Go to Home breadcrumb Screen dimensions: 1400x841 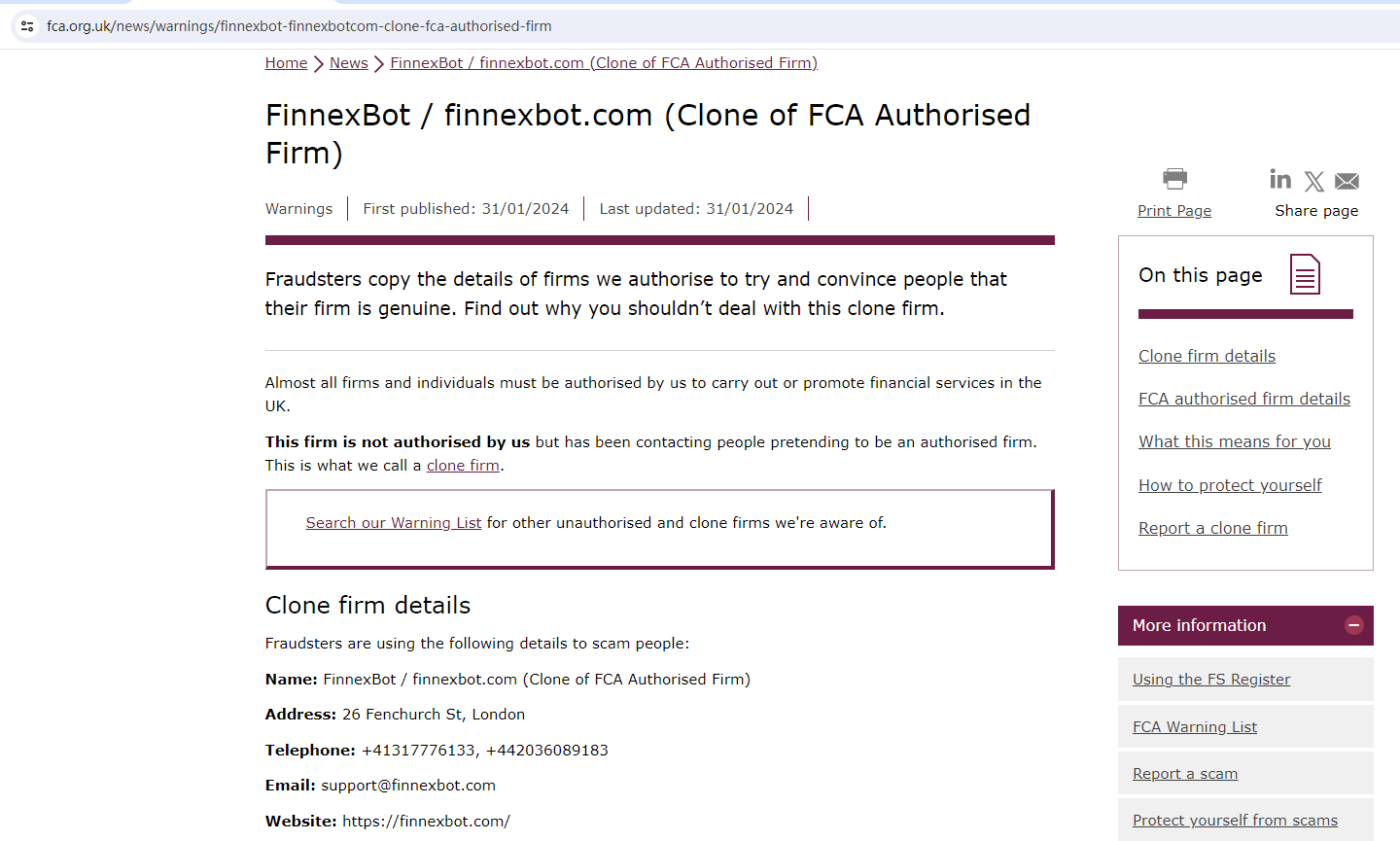(x=286, y=63)
